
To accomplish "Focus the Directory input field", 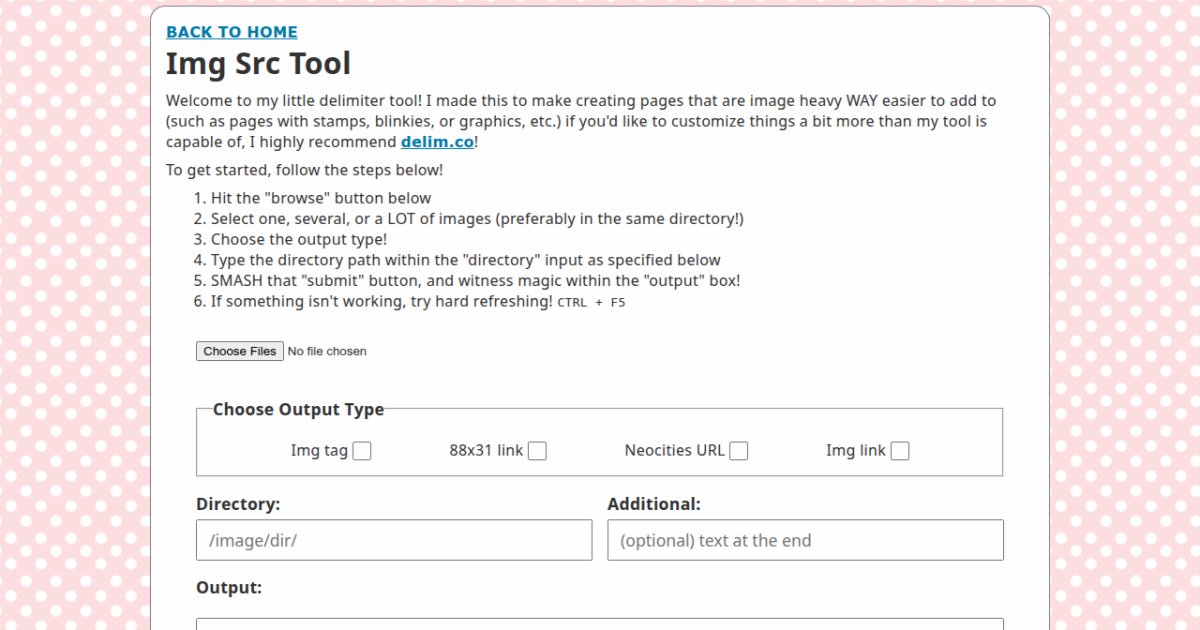I will pos(394,540).
